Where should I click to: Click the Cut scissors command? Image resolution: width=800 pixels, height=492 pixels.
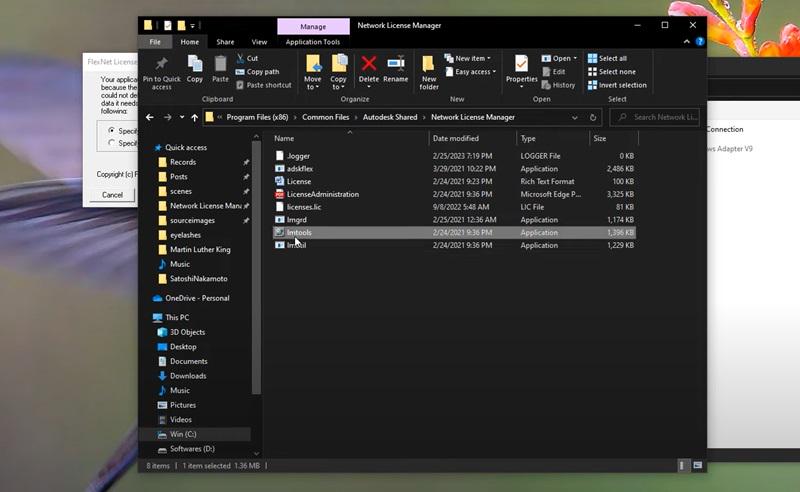pos(247,58)
